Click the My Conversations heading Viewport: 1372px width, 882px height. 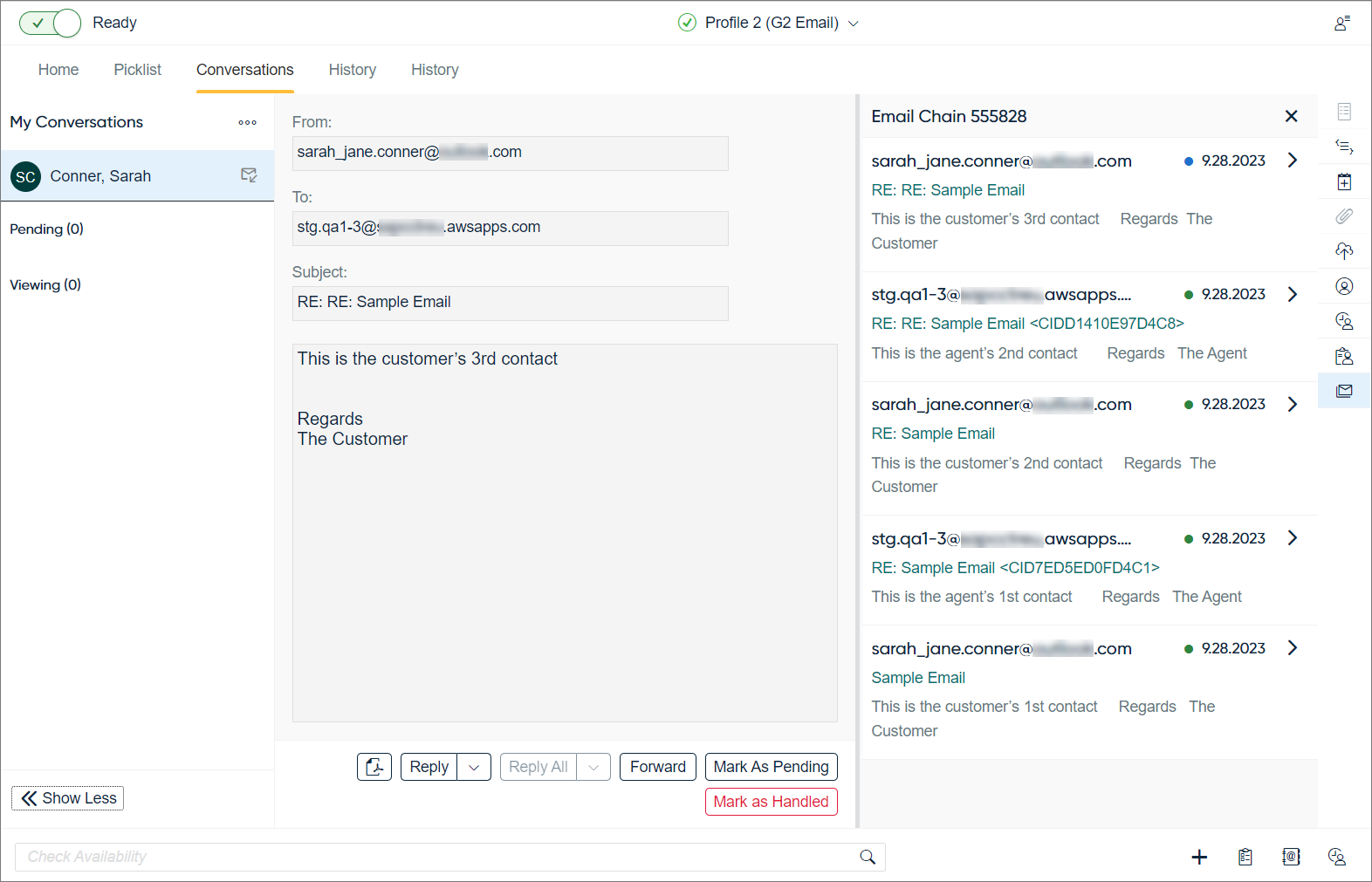tap(77, 122)
